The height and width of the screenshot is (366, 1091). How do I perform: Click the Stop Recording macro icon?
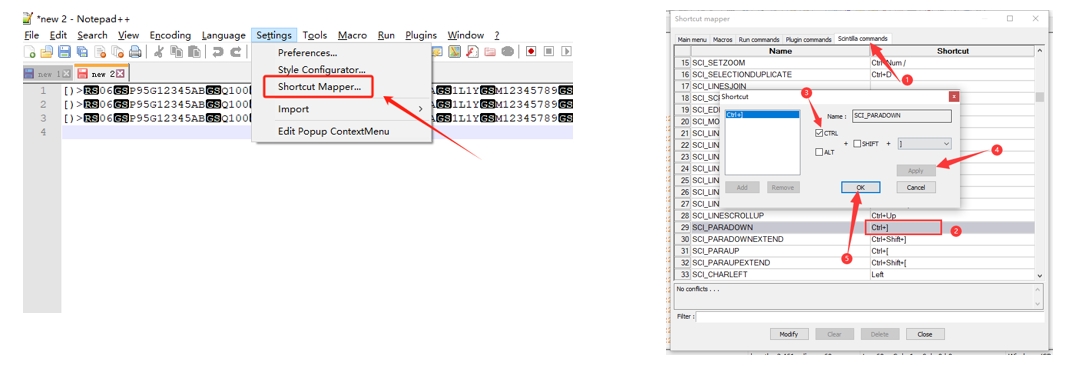[x=549, y=51]
